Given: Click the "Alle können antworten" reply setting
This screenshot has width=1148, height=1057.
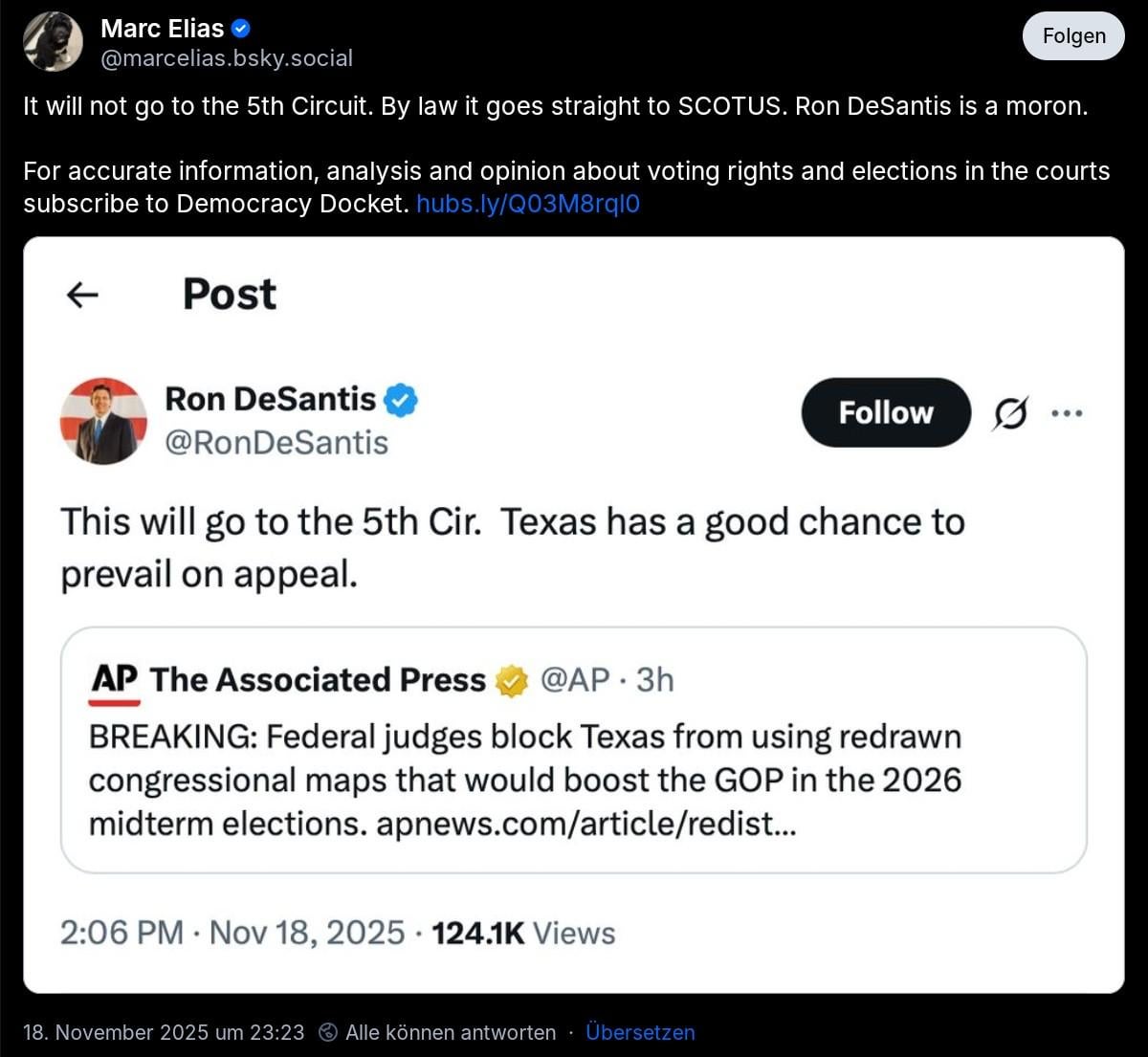Looking at the screenshot, I should click(450, 1033).
